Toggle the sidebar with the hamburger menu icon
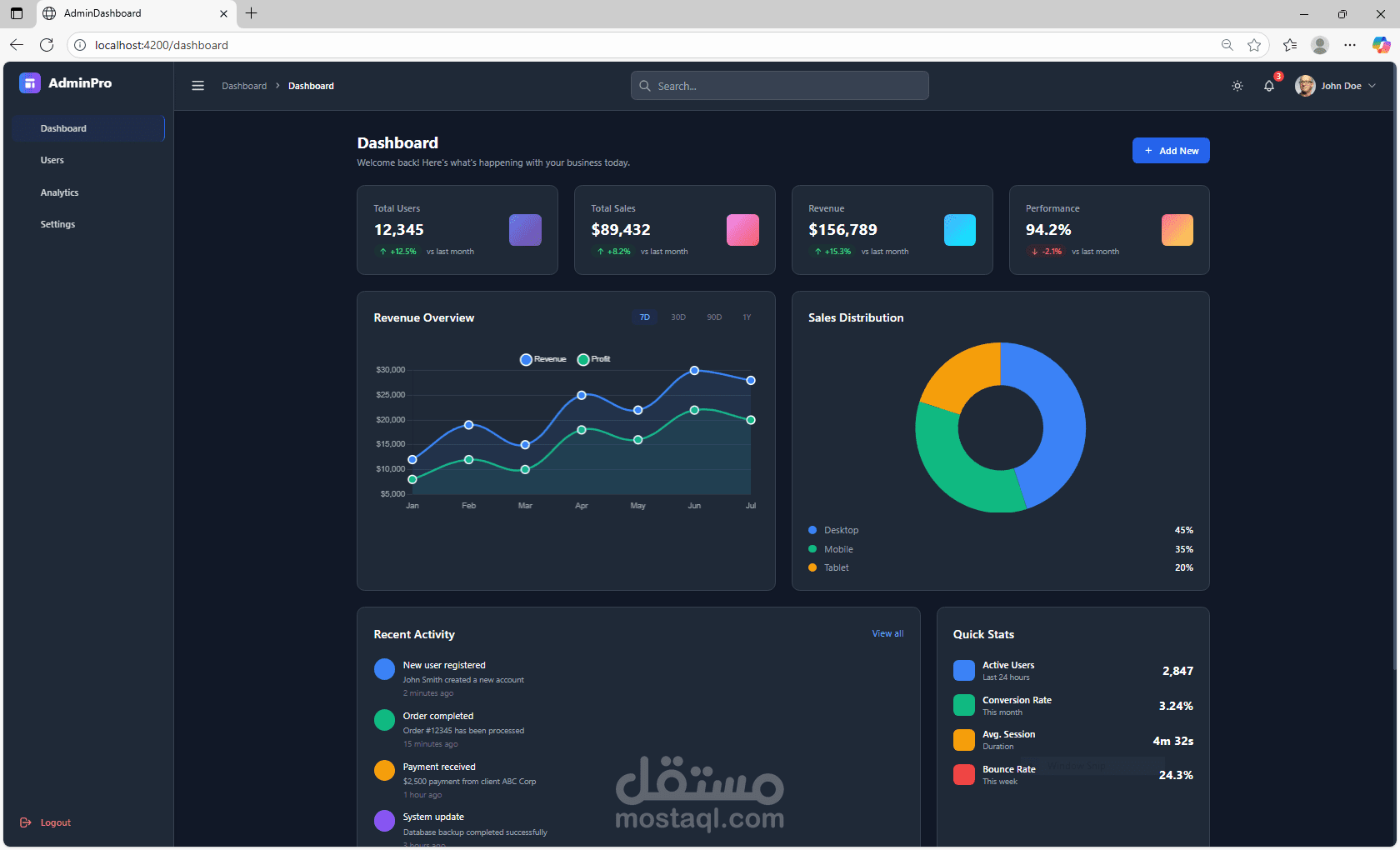Screen dimensions: 1400x850 197,86
